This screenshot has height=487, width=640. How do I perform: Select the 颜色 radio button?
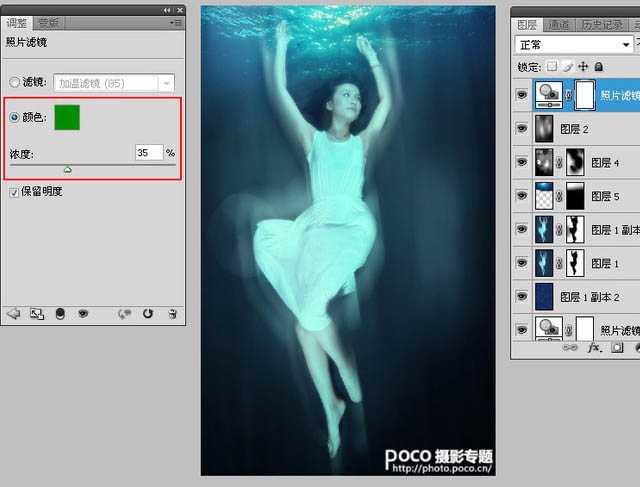tap(14, 118)
